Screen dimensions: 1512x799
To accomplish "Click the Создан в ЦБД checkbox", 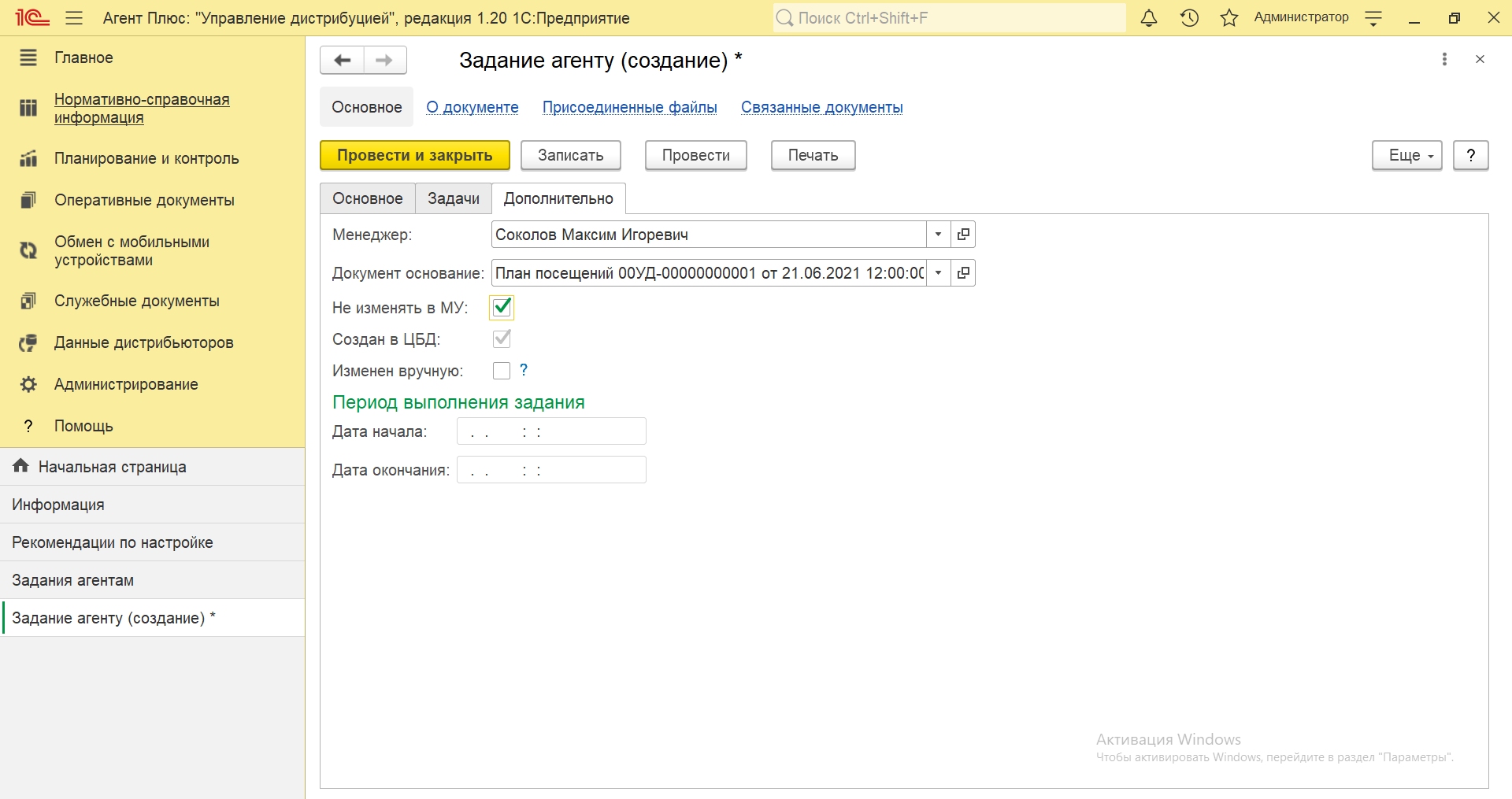I will point(502,338).
